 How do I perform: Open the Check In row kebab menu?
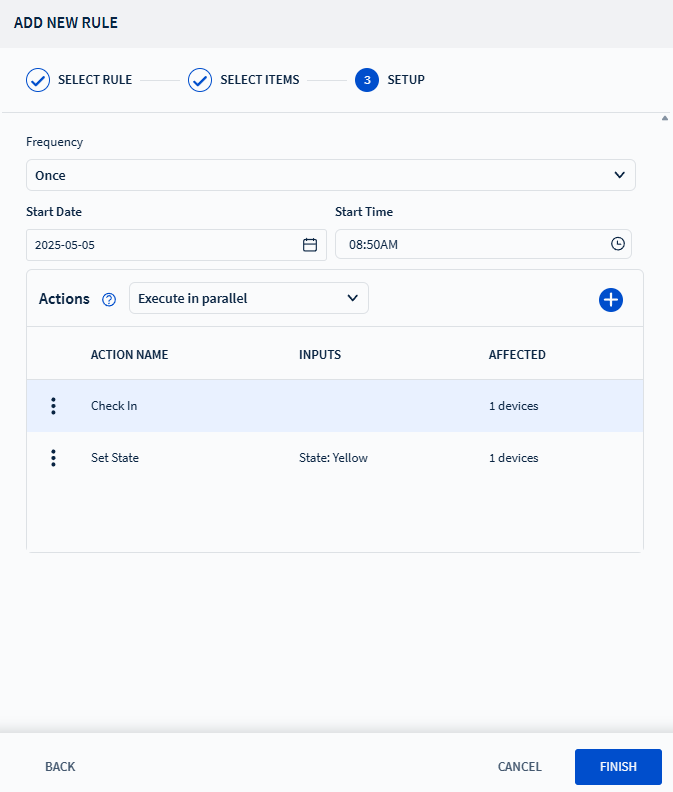coord(53,406)
